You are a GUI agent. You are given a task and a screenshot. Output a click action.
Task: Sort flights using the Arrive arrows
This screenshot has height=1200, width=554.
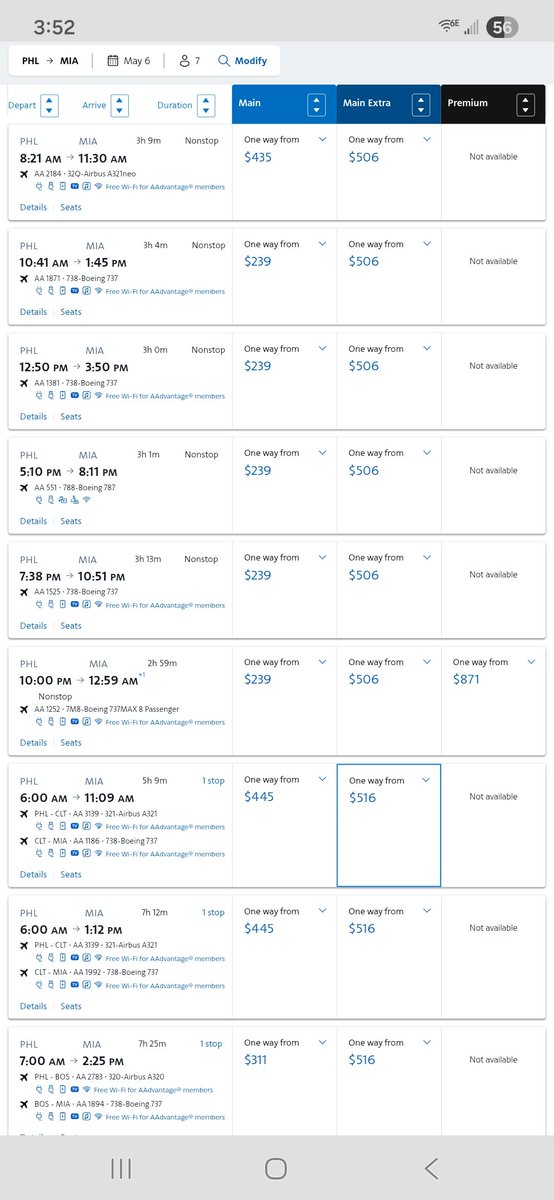pos(120,105)
